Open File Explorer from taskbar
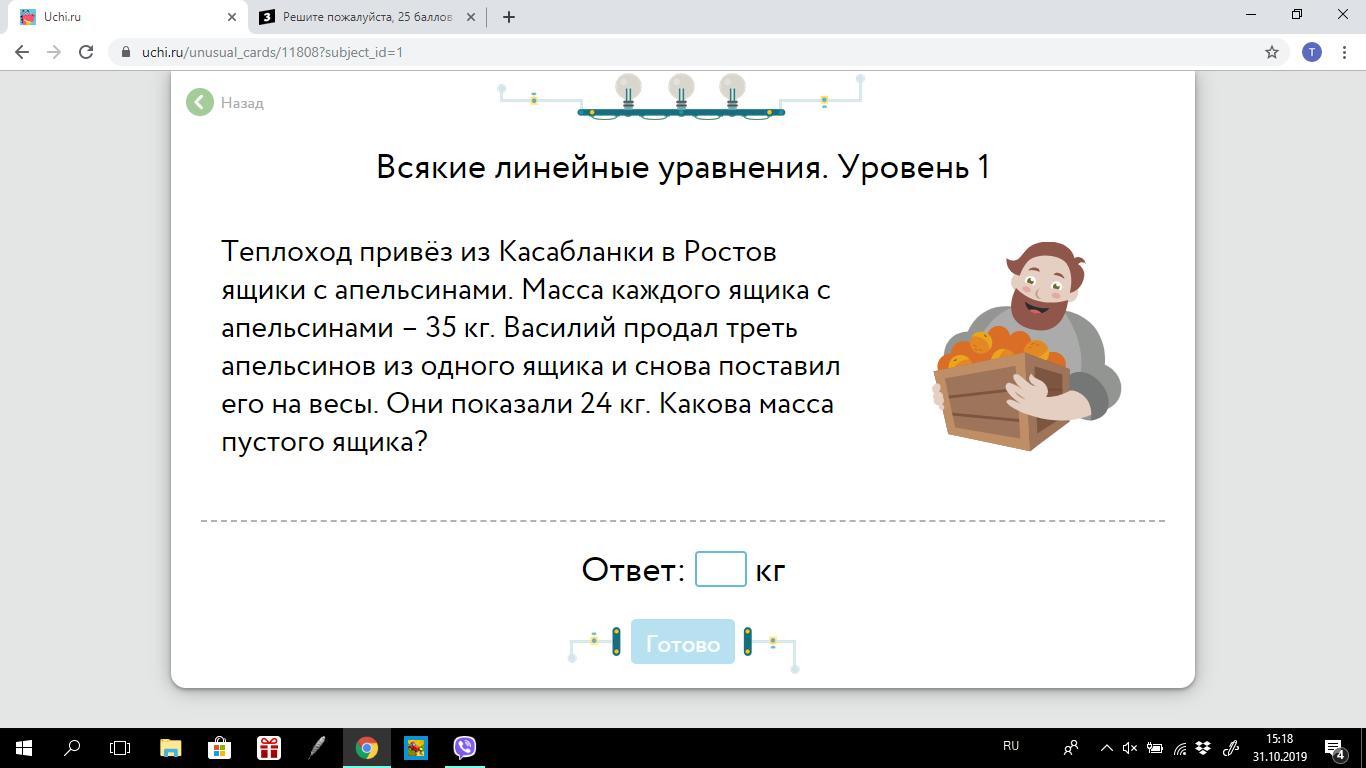The width and height of the screenshot is (1366, 768). (170, 747)
